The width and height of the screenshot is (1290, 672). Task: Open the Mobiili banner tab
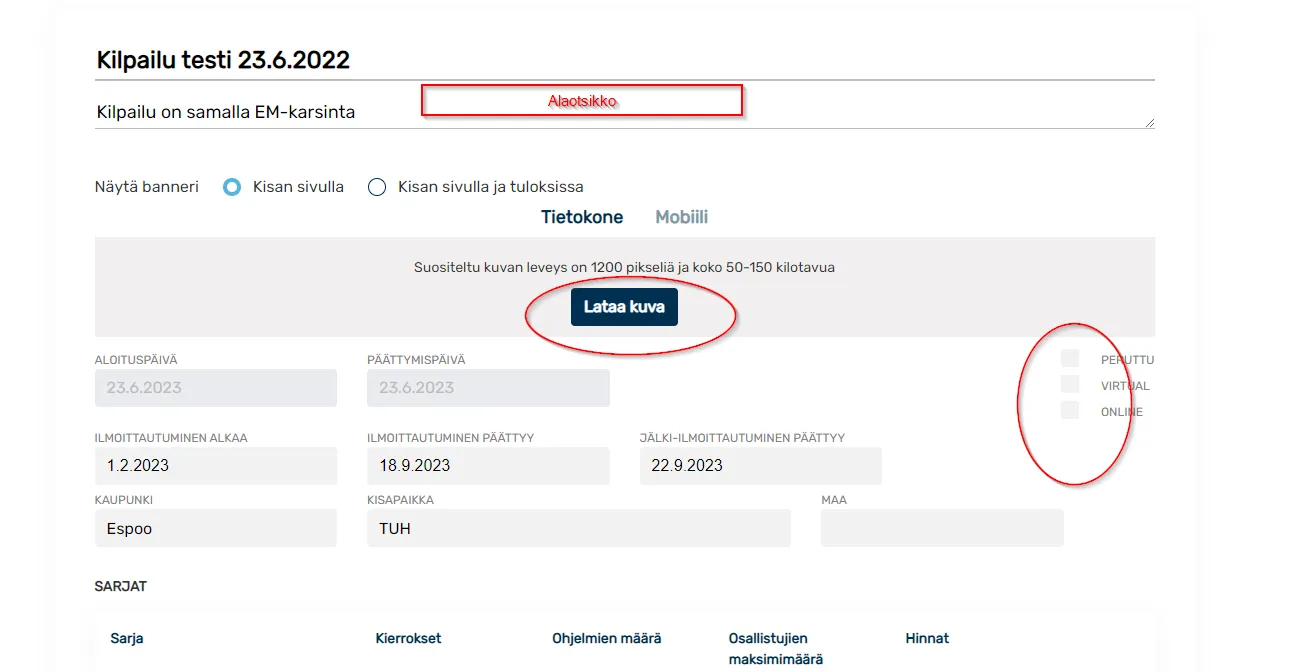tap(682, 217)
